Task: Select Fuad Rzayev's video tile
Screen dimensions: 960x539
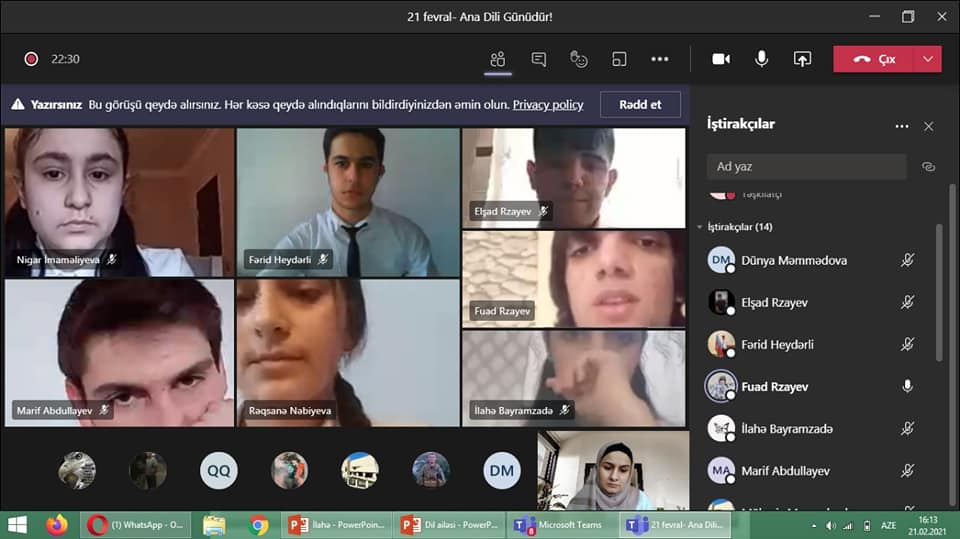Action: (x=574, y=279)
